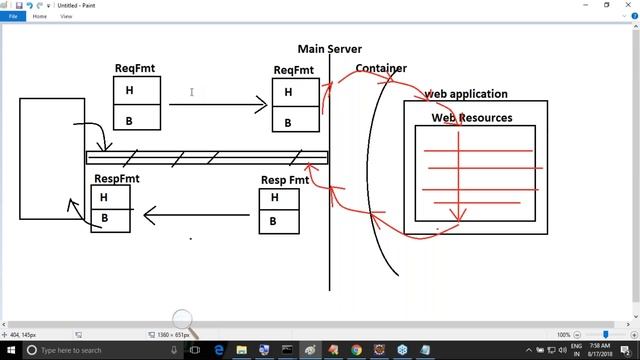640x360 pixels.
Task: Click the web application label on canvas
Action: [466, 94]
